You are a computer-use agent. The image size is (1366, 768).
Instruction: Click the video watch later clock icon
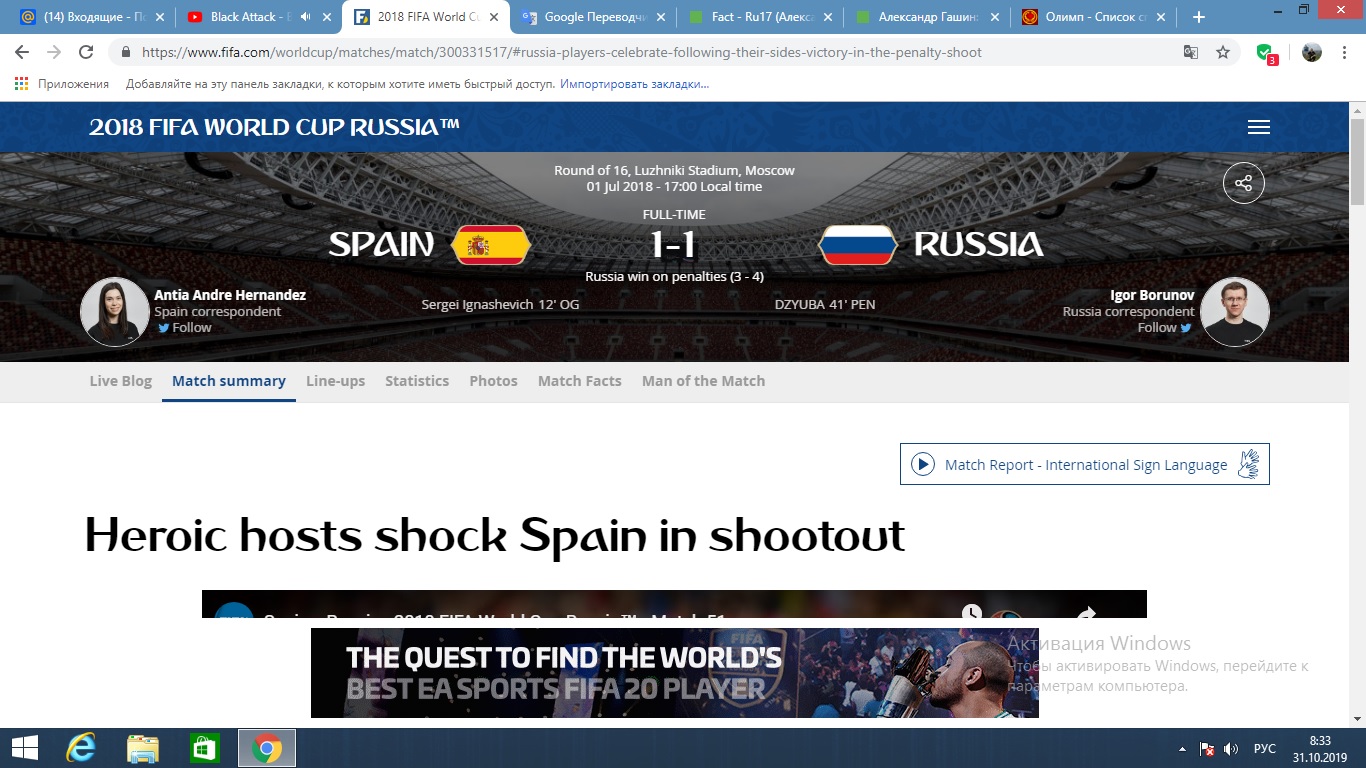tap(972, 613)
